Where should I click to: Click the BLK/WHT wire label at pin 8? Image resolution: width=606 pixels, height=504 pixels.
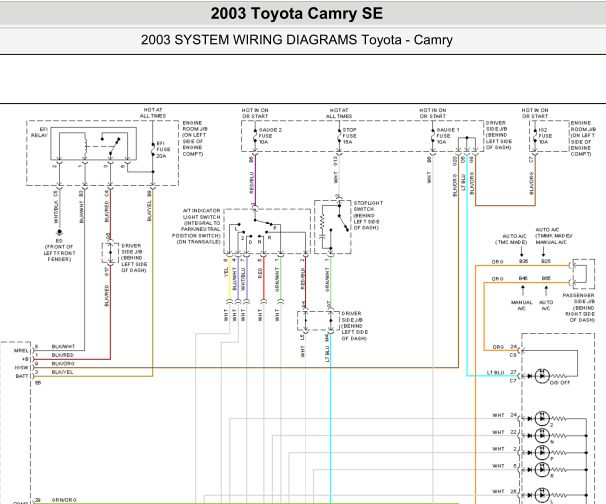tap(63, 347)
